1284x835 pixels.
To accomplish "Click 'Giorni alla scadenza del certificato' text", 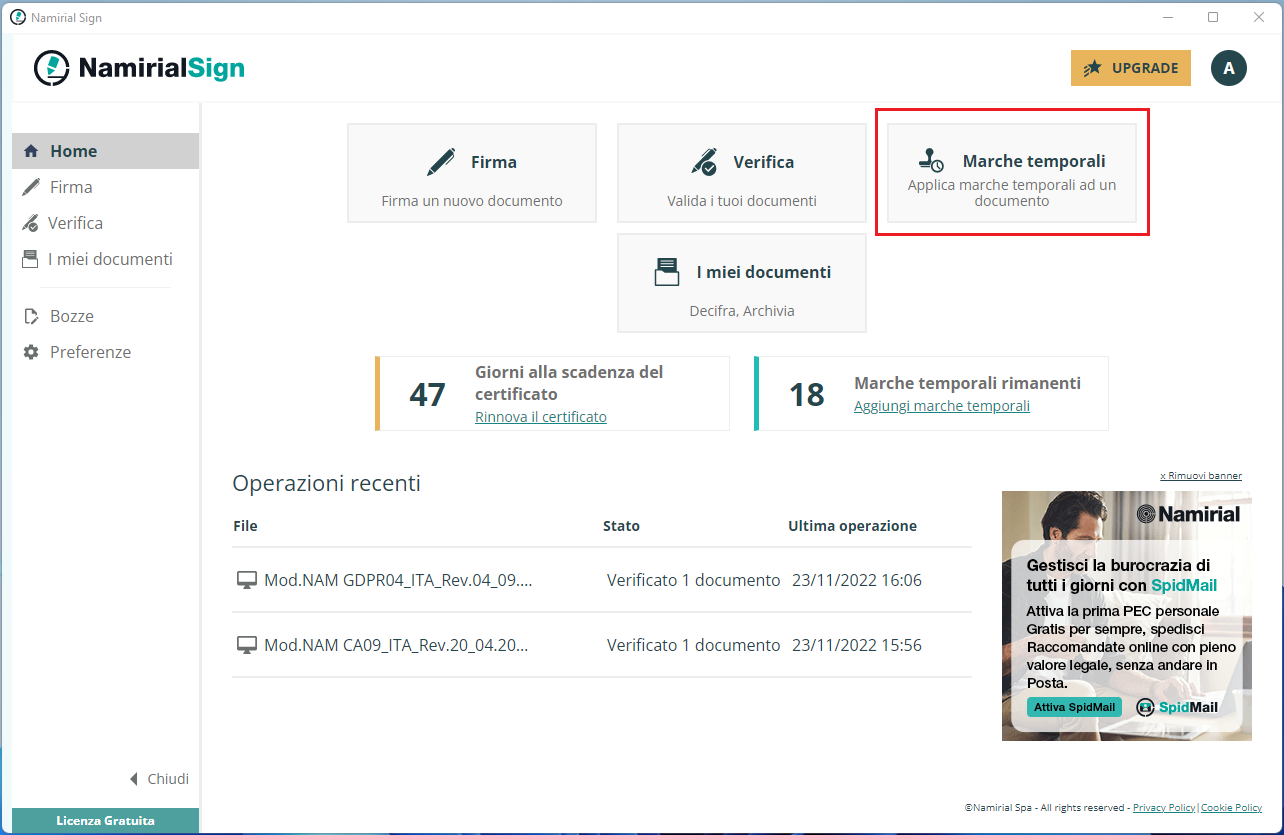I will pos(569,383).
